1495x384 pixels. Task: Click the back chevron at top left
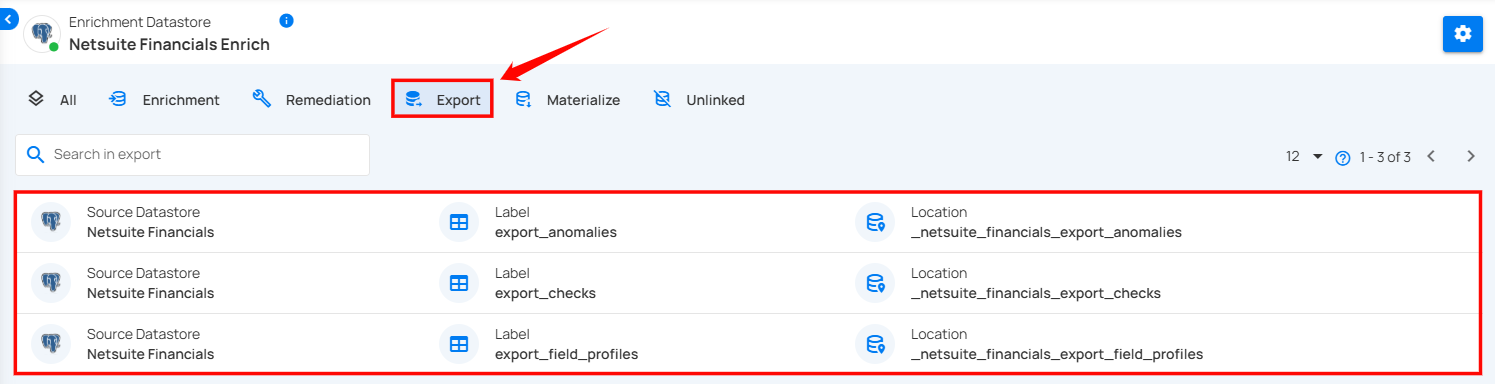click(8, 18)
